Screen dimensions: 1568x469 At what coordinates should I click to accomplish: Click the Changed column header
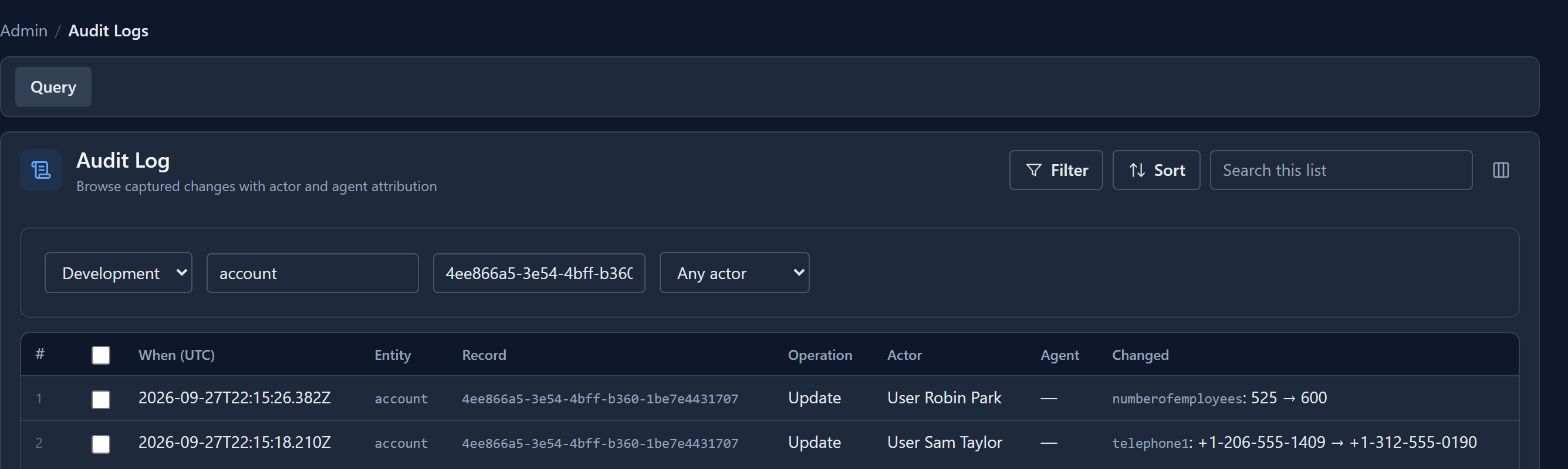tap(1140, 355)
